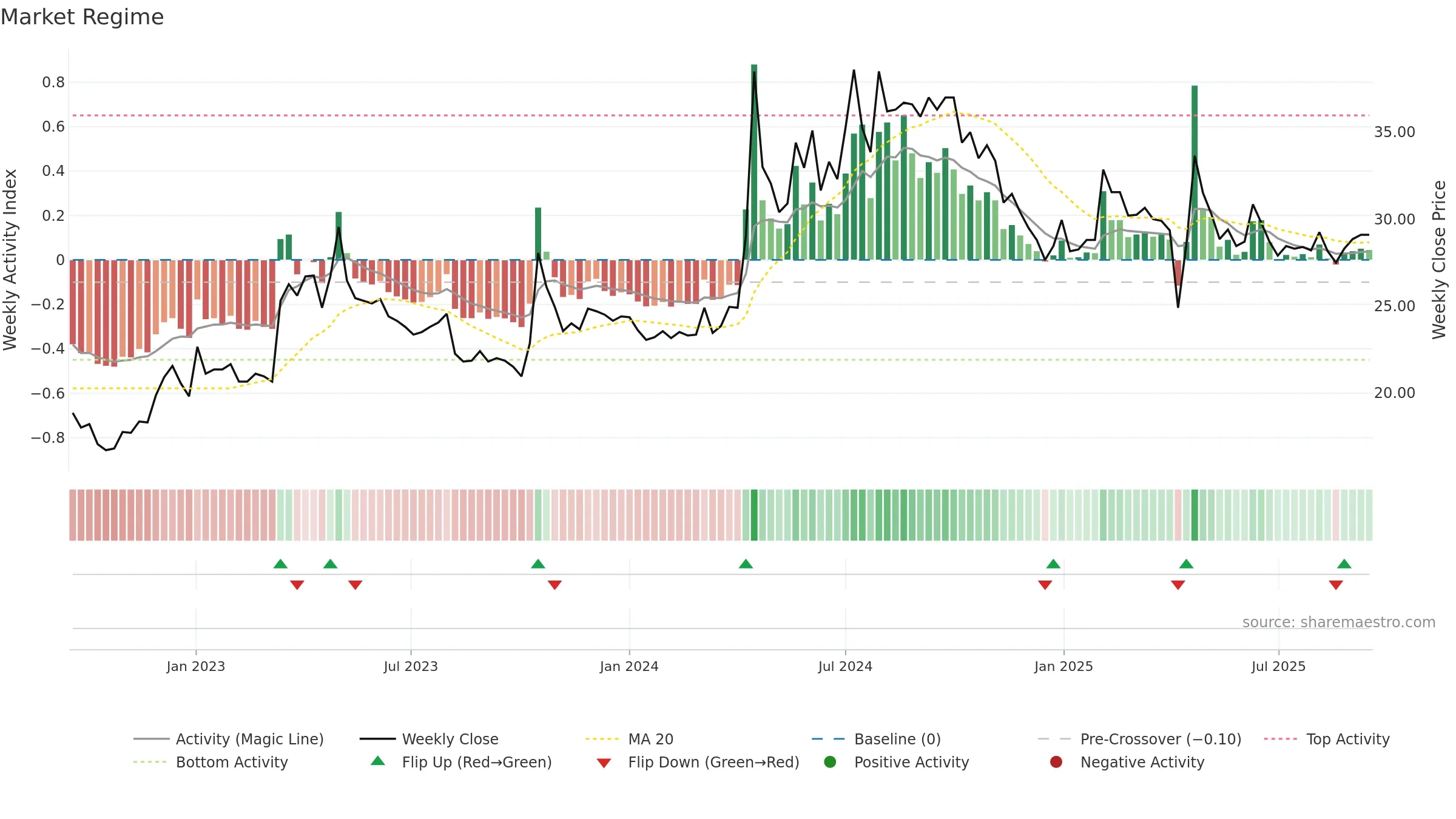Click the Jul 2024 x-axis label

845,666
